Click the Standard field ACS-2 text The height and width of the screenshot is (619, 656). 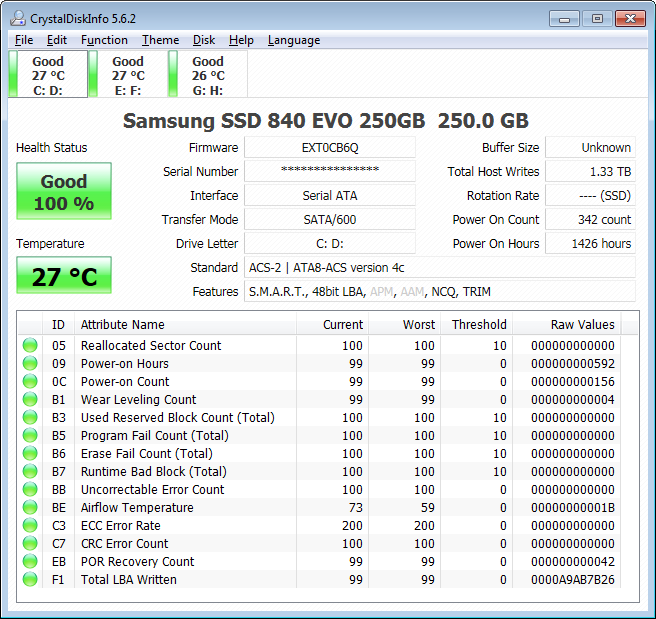(x=440, y=267)
